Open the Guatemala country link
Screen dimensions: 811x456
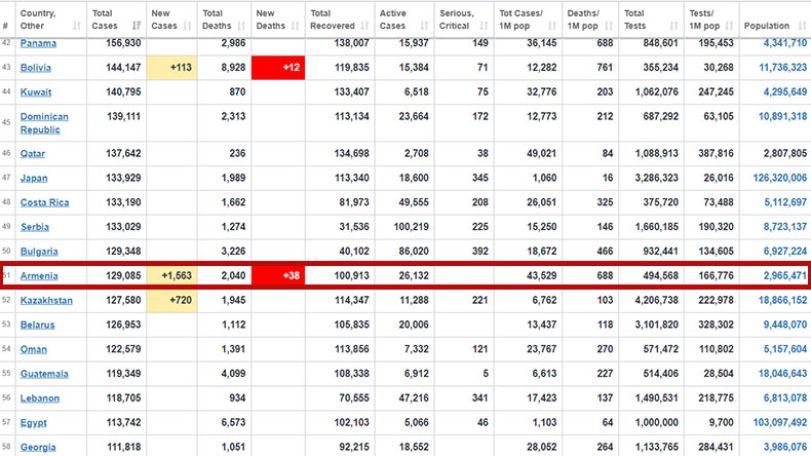pyautogui.click(x=44, y=374)
